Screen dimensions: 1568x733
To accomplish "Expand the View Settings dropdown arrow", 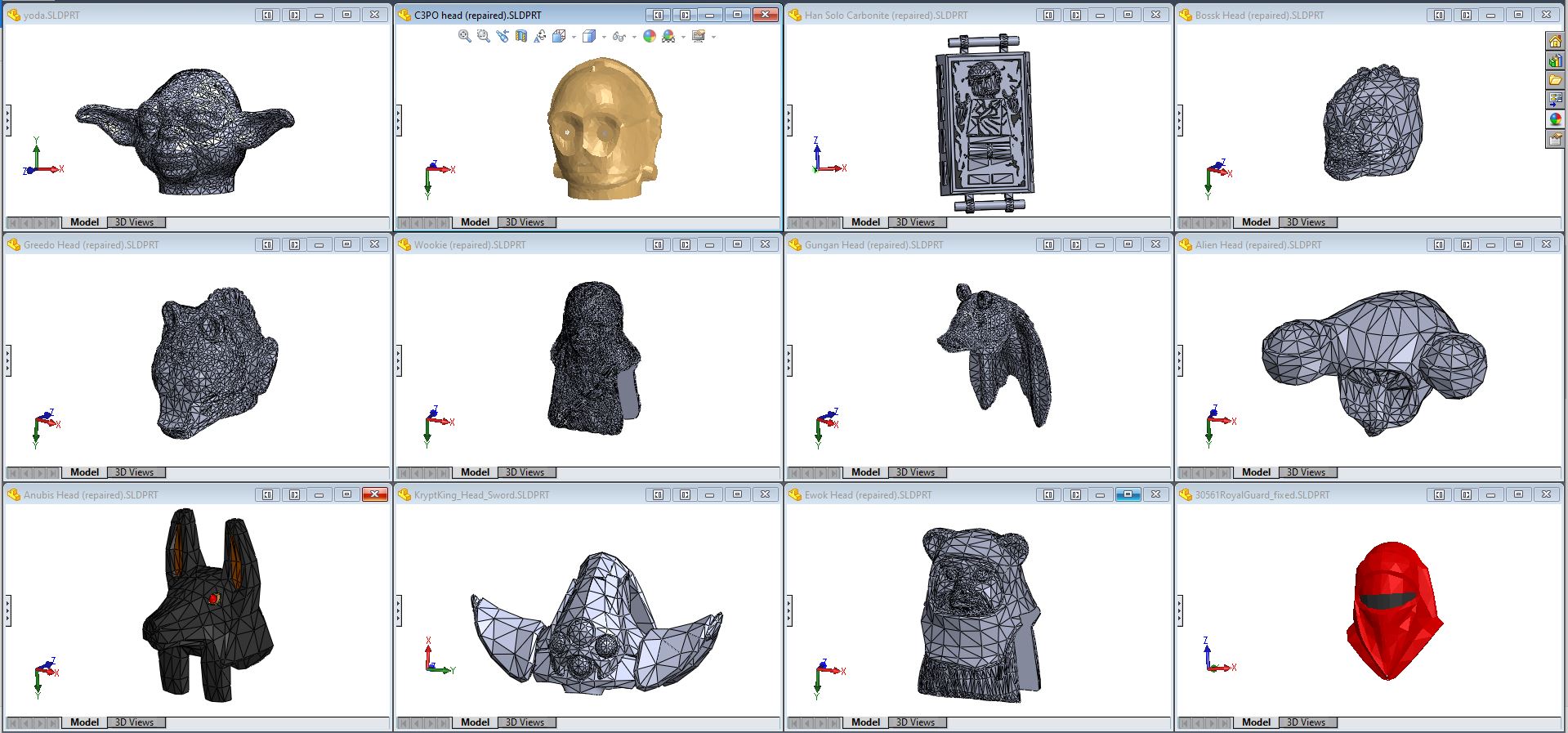I will (713, 37).
